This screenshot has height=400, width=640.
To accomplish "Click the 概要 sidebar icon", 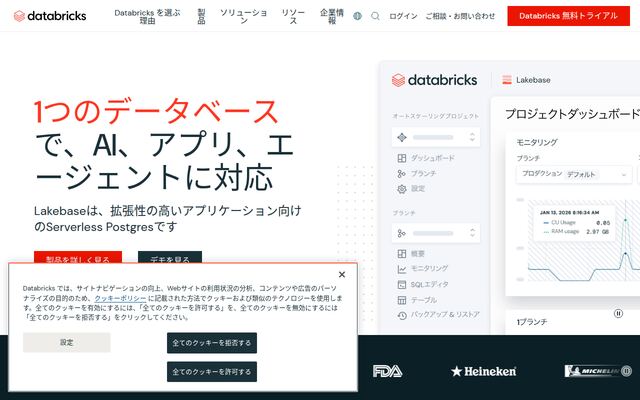I will point(402,254).
